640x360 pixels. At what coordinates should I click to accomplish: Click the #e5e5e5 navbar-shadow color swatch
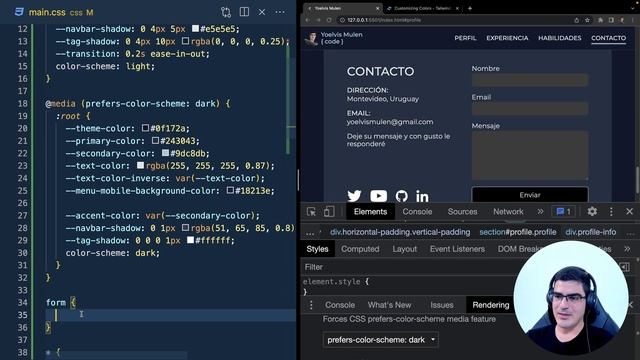196,29
